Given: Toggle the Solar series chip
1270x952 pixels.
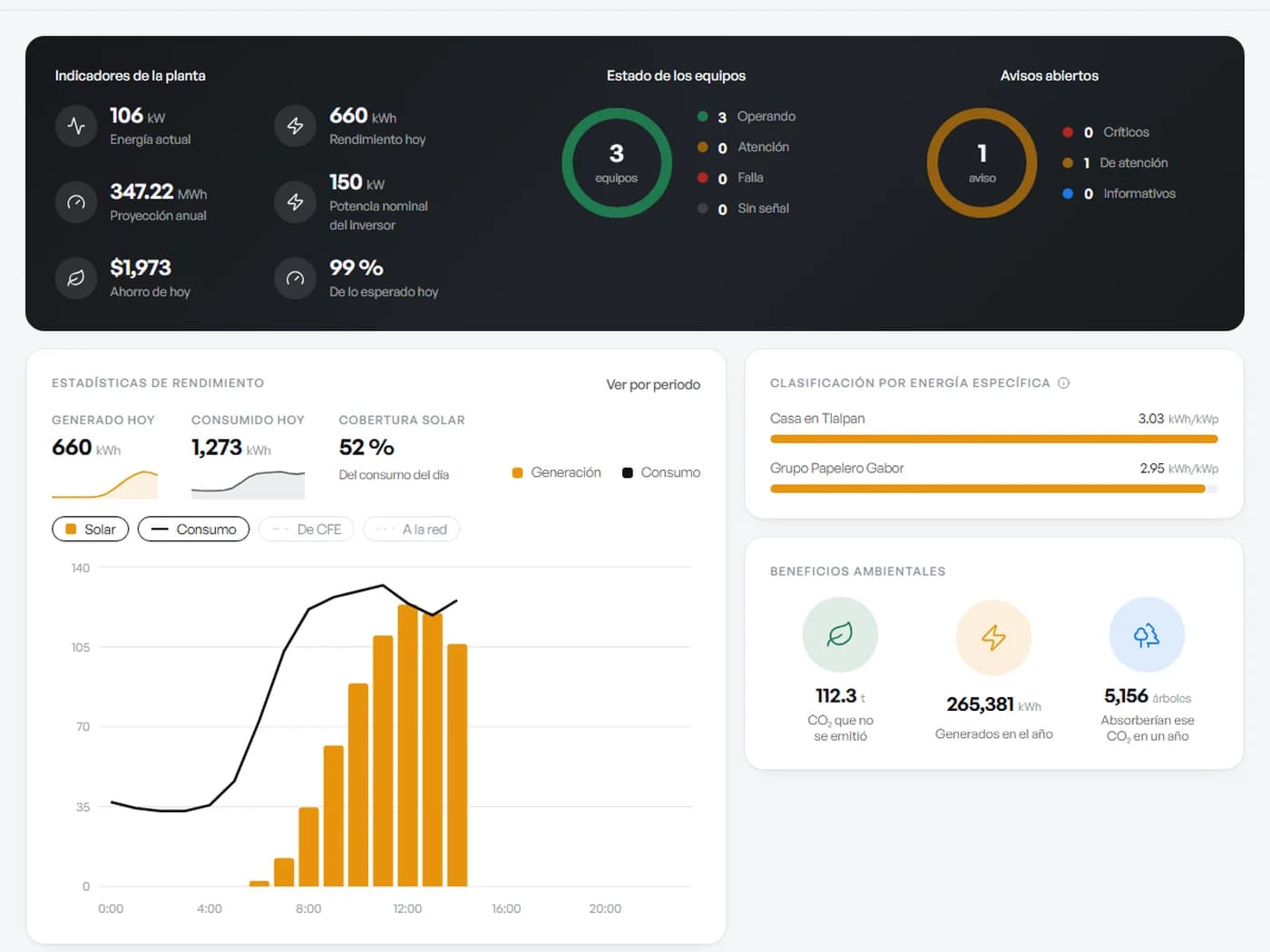Looking at the screenshot, I should [91, 529].
